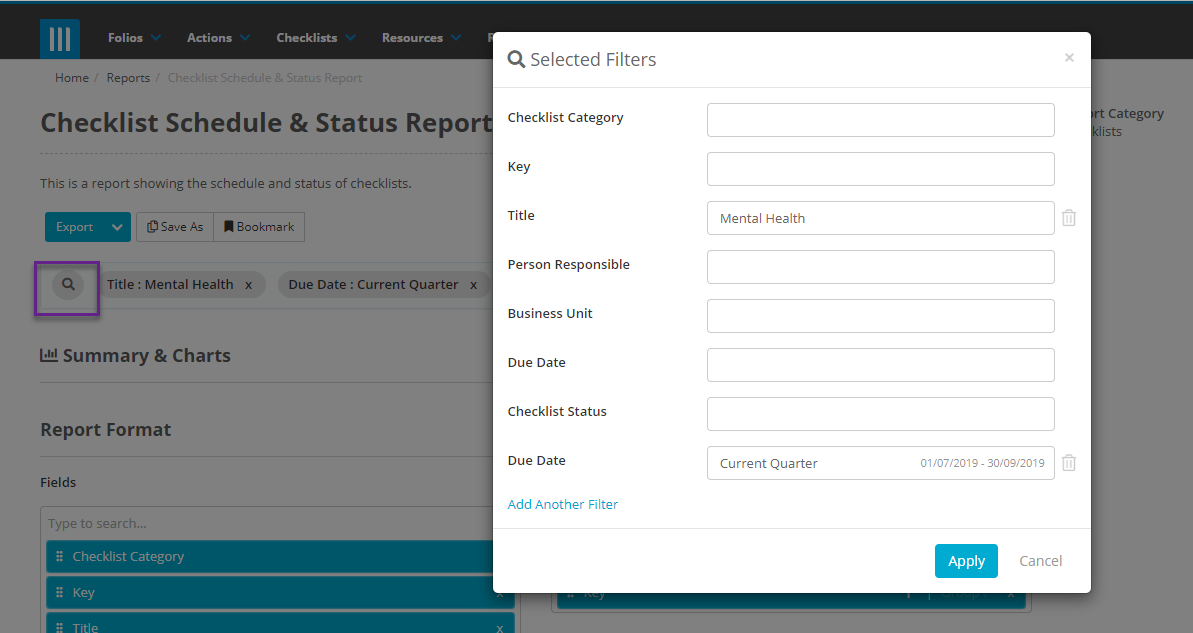Delete the Title filter using its trash icon
Image resolution: width=1193 pixels, height=633 pixels.
[x=1068, y=217]
